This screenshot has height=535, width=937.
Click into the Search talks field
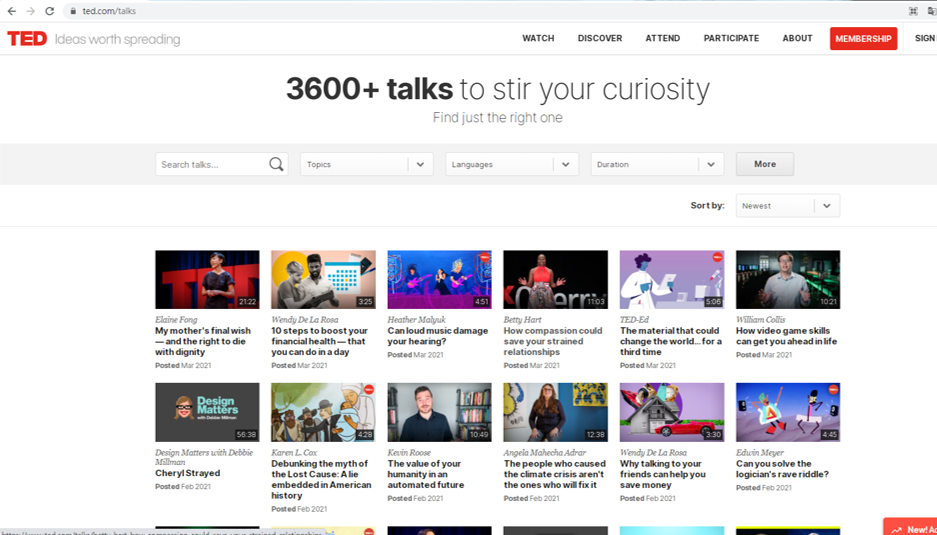212,165
